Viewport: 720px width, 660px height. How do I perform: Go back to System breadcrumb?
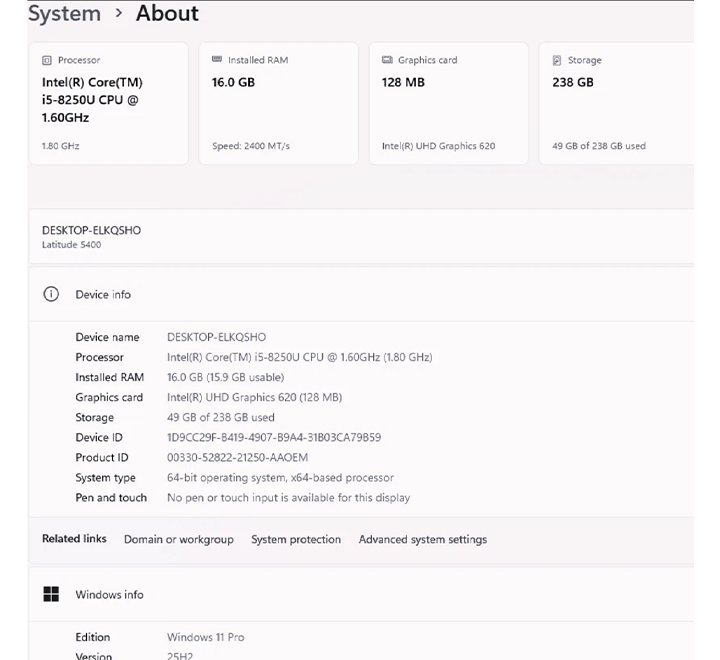(x=64, y=13)
